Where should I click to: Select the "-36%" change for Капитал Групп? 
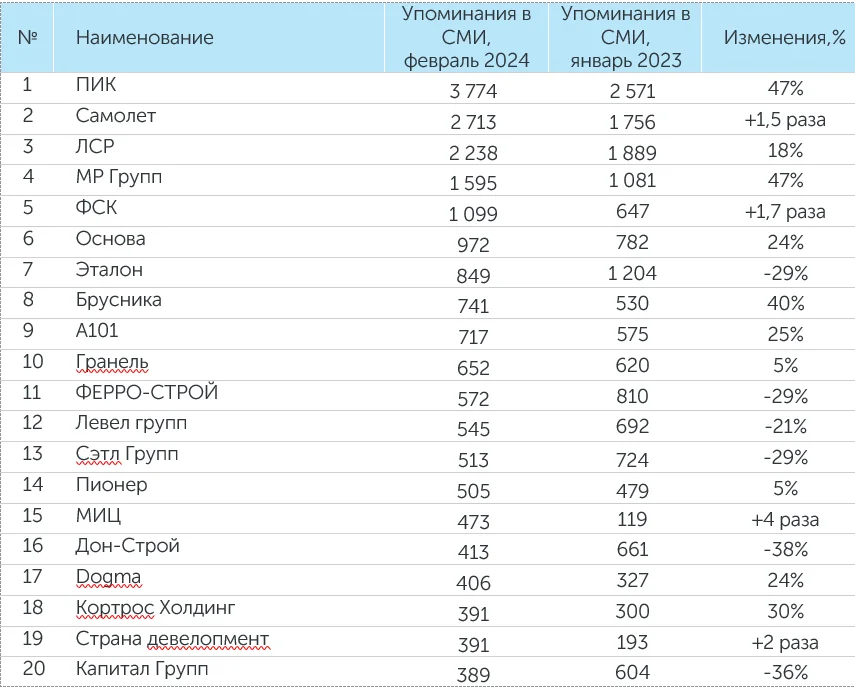pos(785,673)
